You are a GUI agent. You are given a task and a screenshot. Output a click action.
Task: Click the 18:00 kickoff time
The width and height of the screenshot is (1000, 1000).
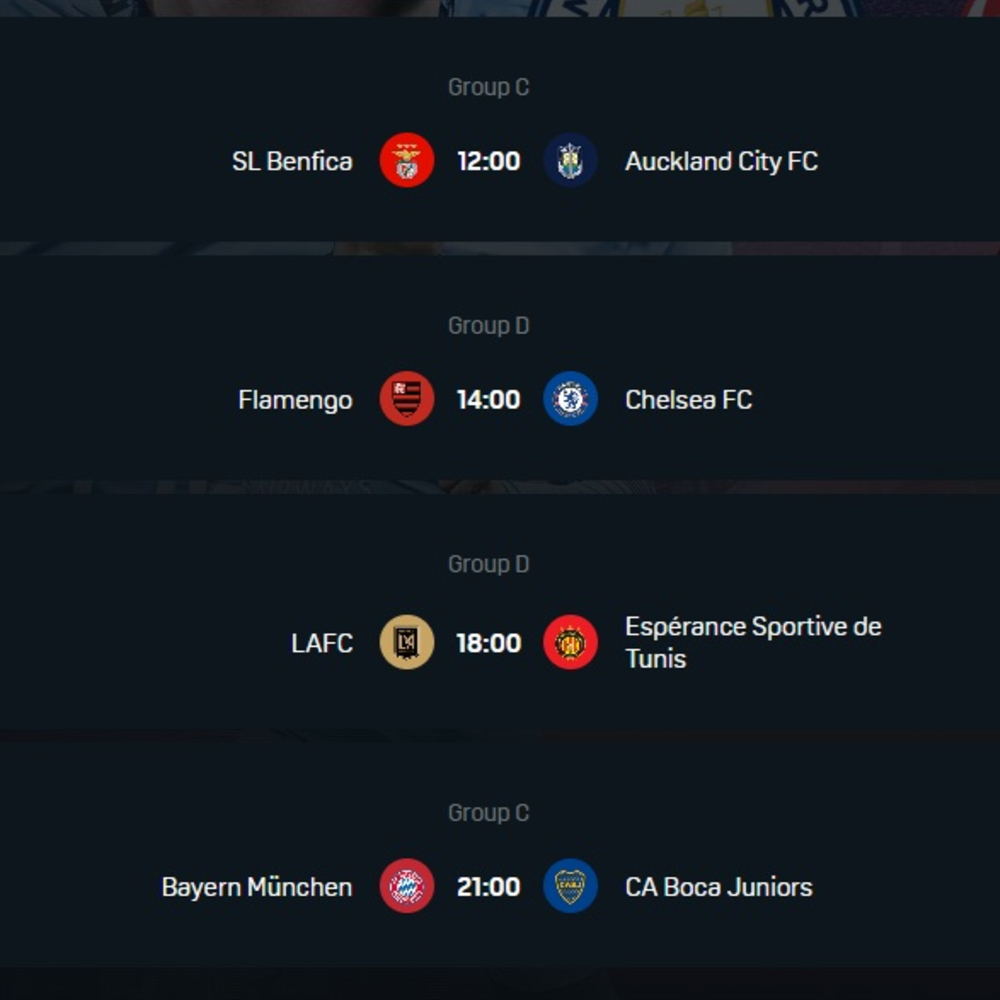coord(488,643)
